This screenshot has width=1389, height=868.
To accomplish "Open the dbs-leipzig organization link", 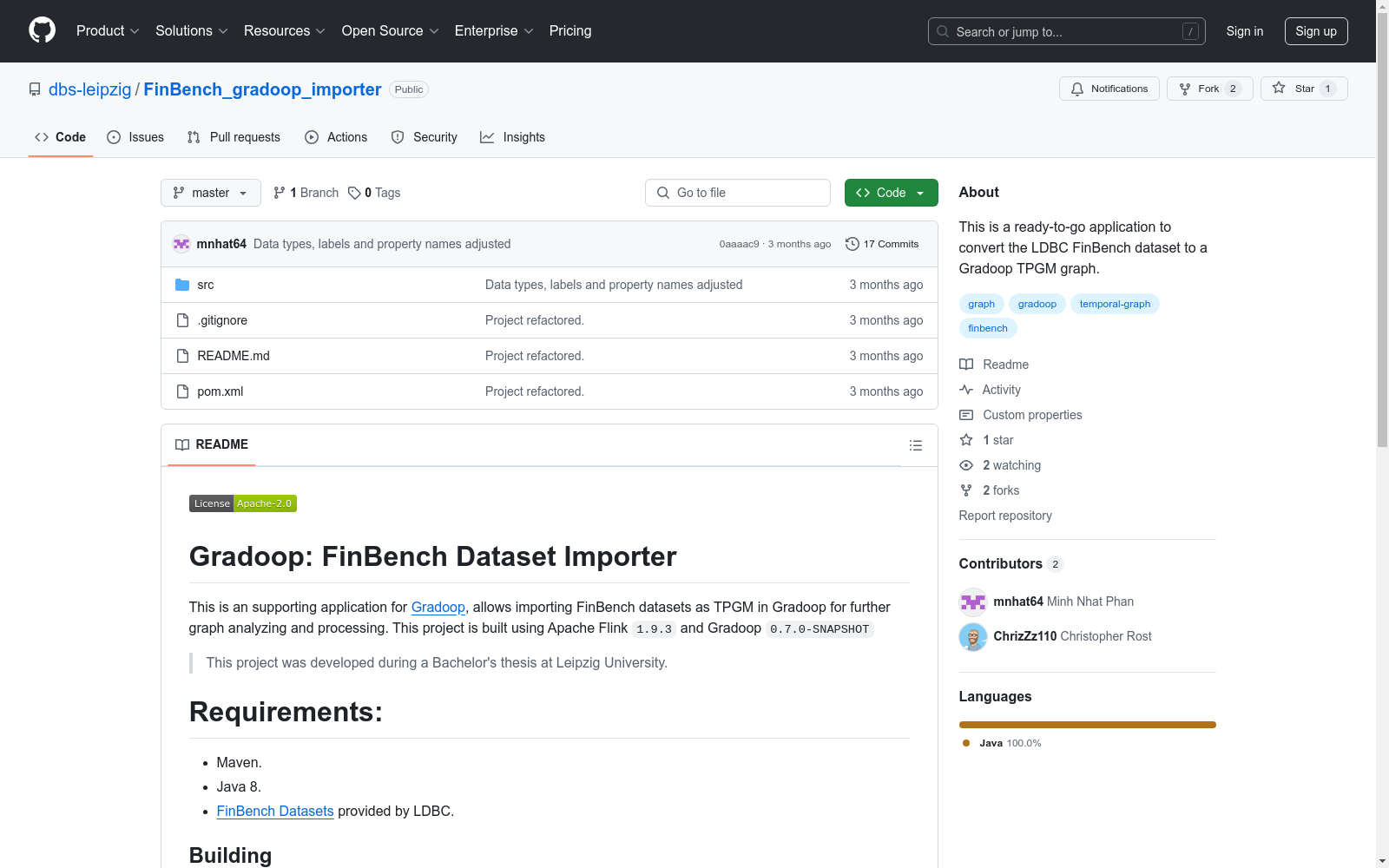I will [90, 89].
